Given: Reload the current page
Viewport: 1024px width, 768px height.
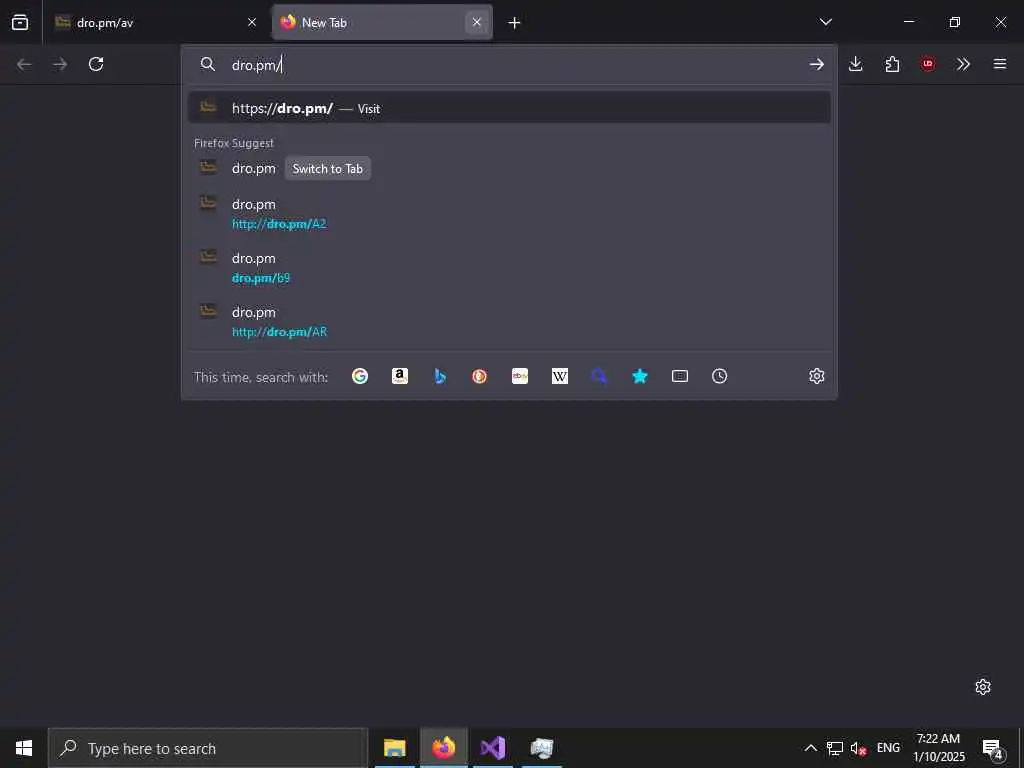Looking at the screenshot, I should point(96,64).
